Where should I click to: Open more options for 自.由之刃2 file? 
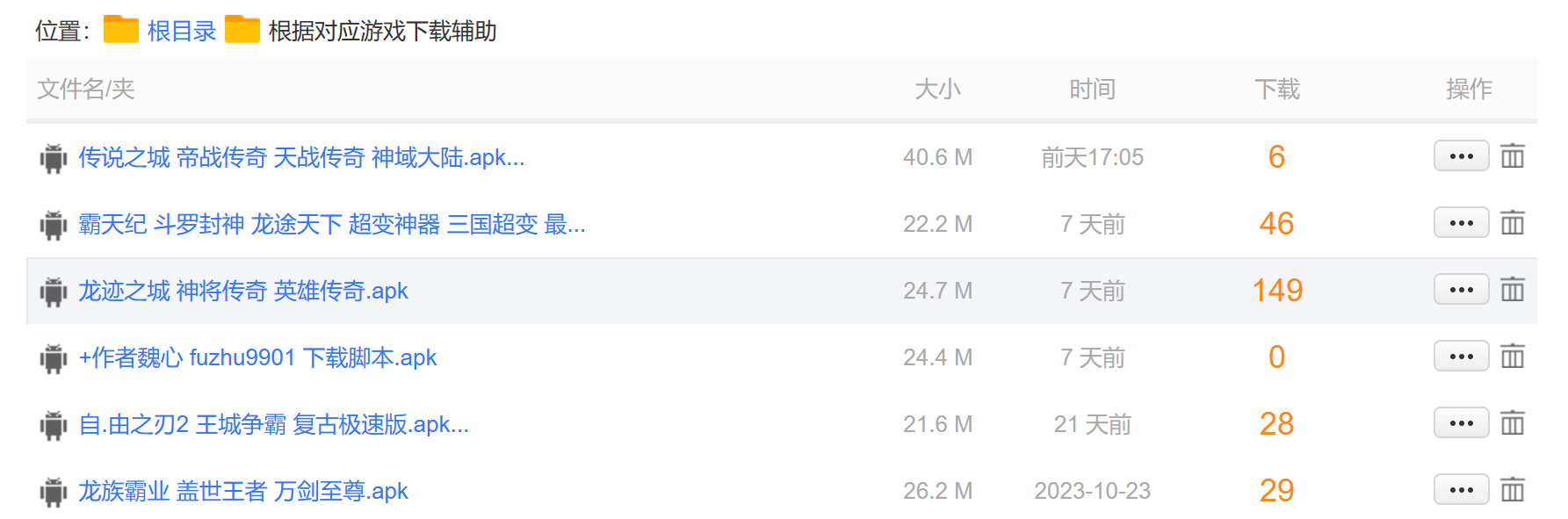point(1461,423)
